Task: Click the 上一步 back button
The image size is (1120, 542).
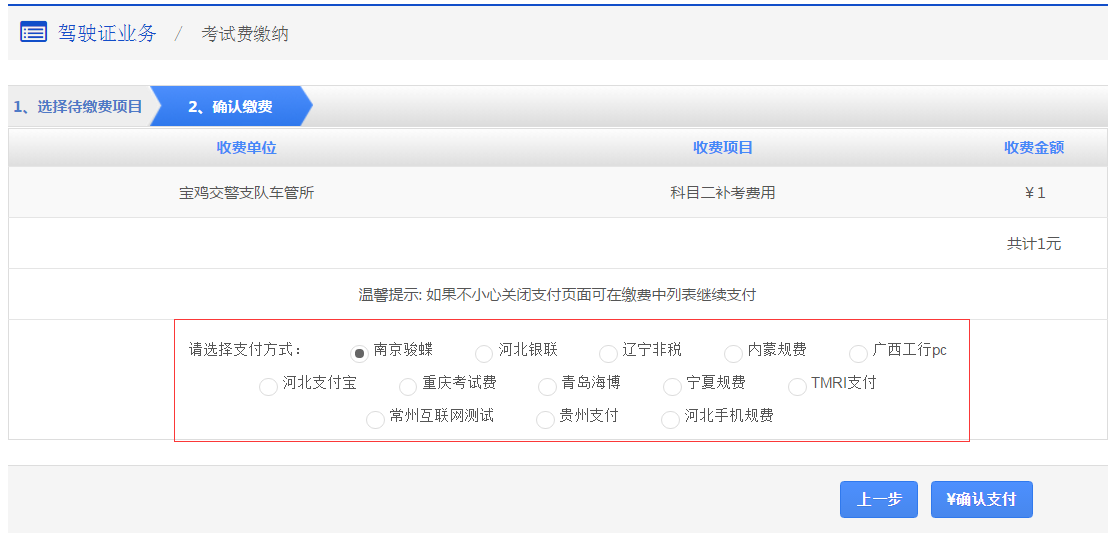Action: point(878,499)
